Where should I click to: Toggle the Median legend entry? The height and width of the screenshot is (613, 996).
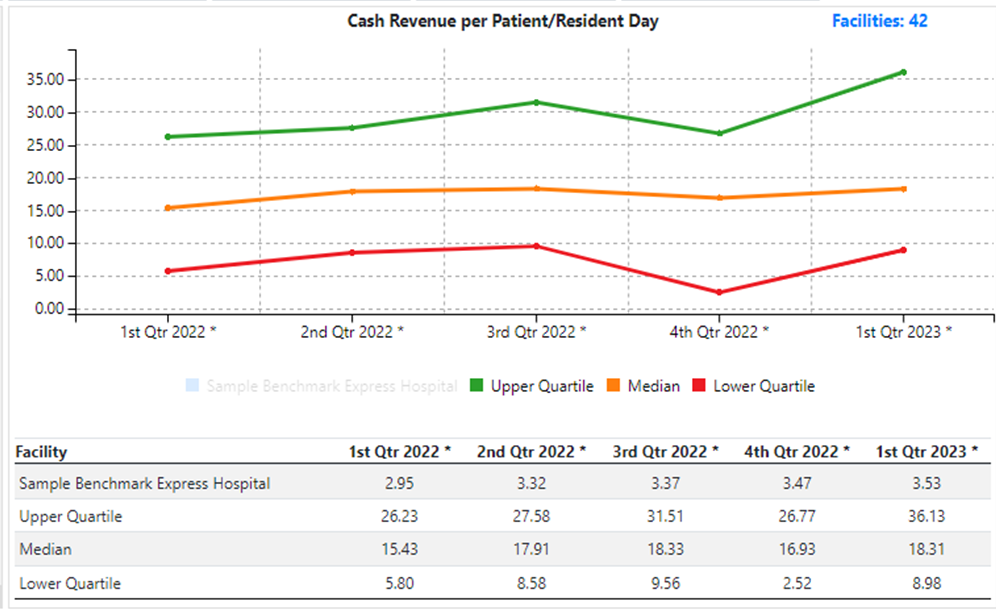[x=643, y=386]
